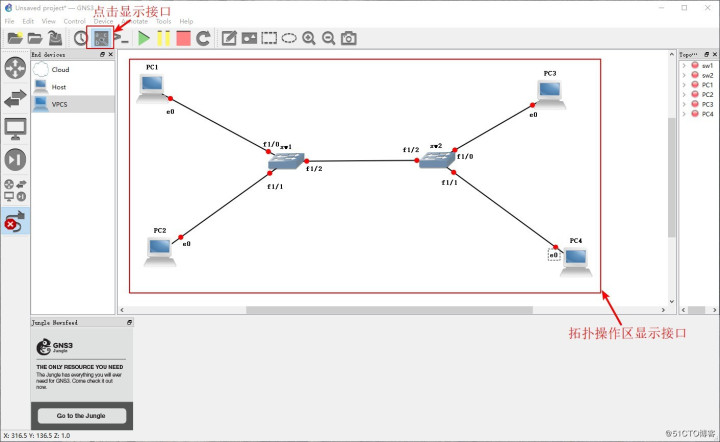Float the Topology summary panel

click(707, 54)
